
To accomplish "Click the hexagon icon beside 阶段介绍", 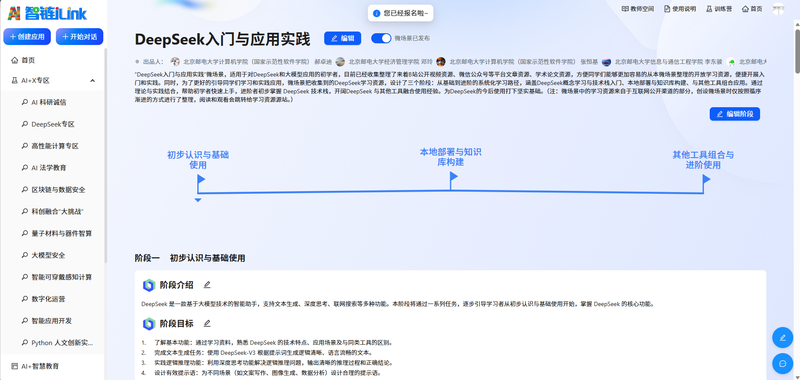I will pos(148,285).
